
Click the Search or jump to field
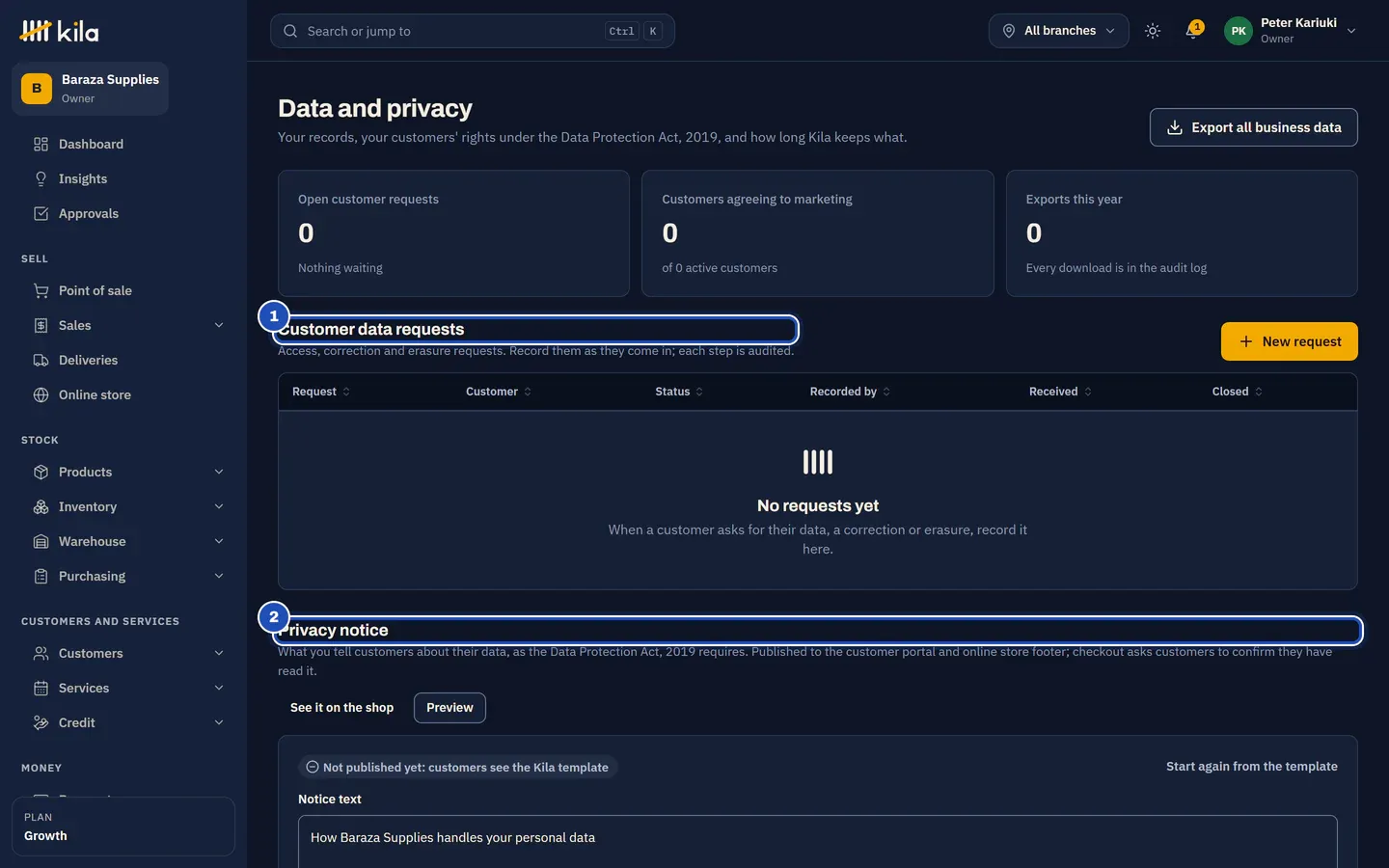[x=473, y=31]
